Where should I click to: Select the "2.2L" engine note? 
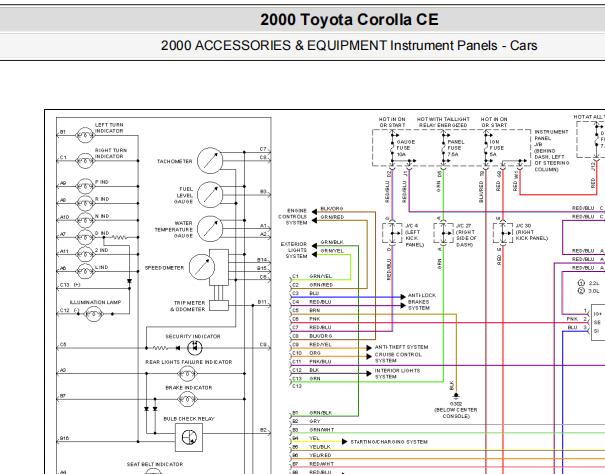[x=594, y=283]
